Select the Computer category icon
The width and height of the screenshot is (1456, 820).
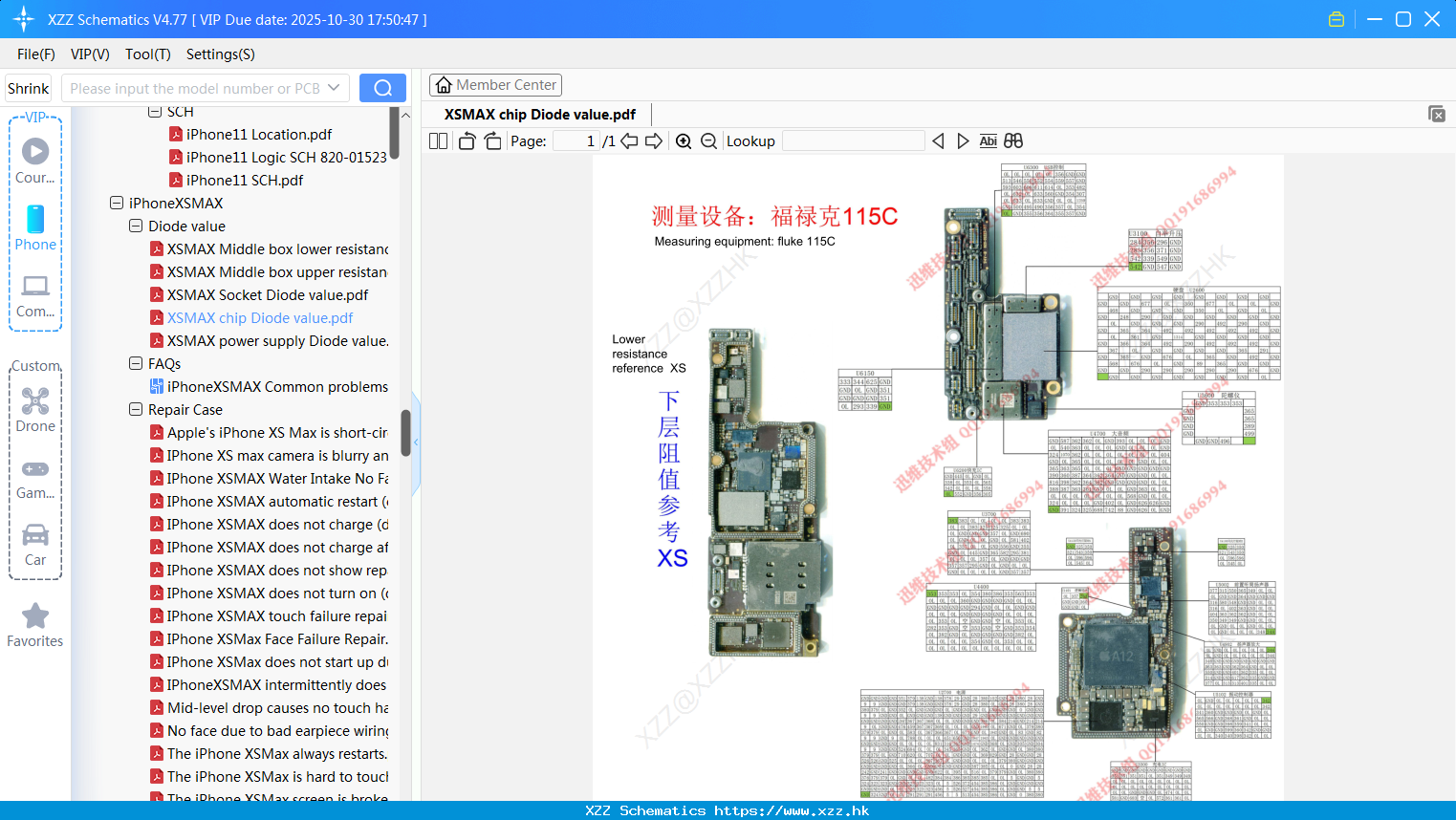point(35,295)
